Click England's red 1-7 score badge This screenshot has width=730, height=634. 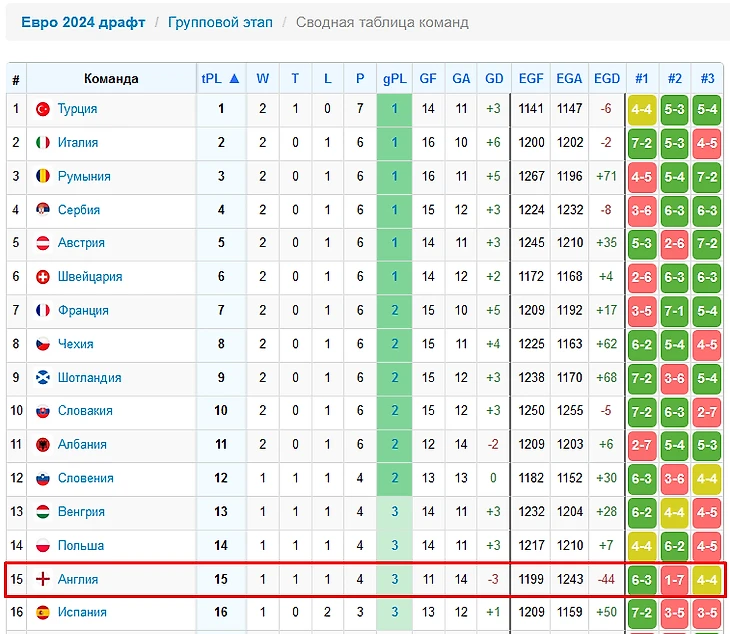click(675, 579)
